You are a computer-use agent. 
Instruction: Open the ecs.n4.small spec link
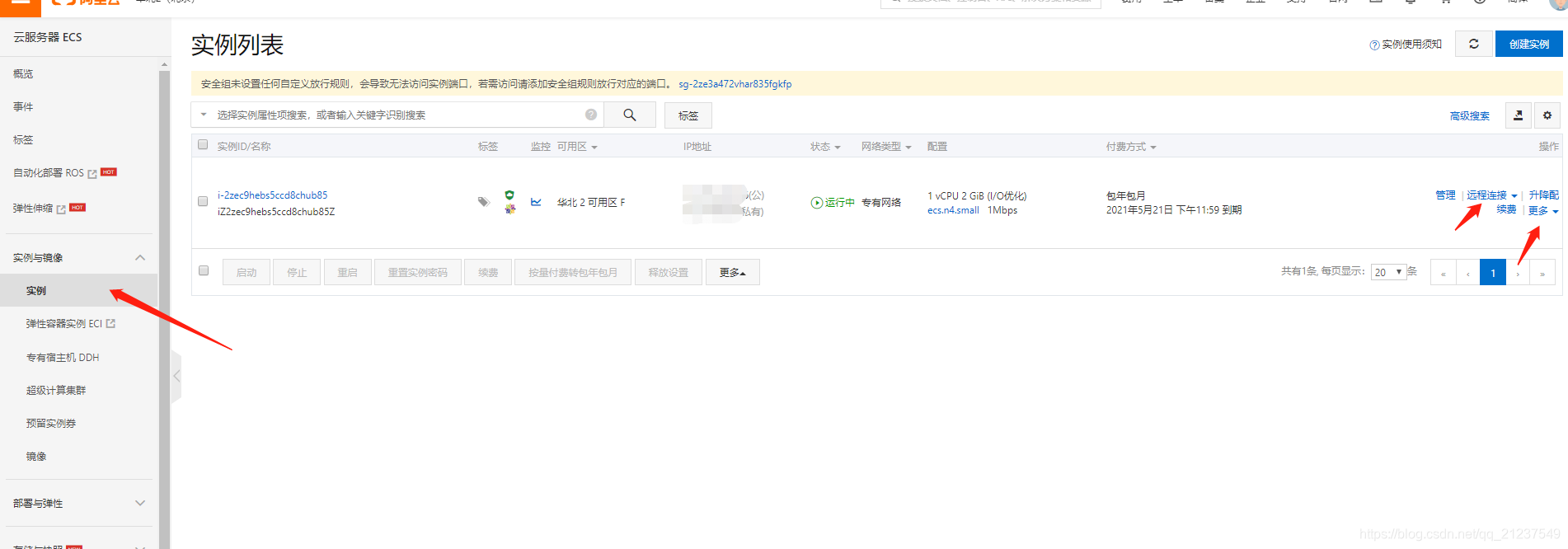(953, 210)
